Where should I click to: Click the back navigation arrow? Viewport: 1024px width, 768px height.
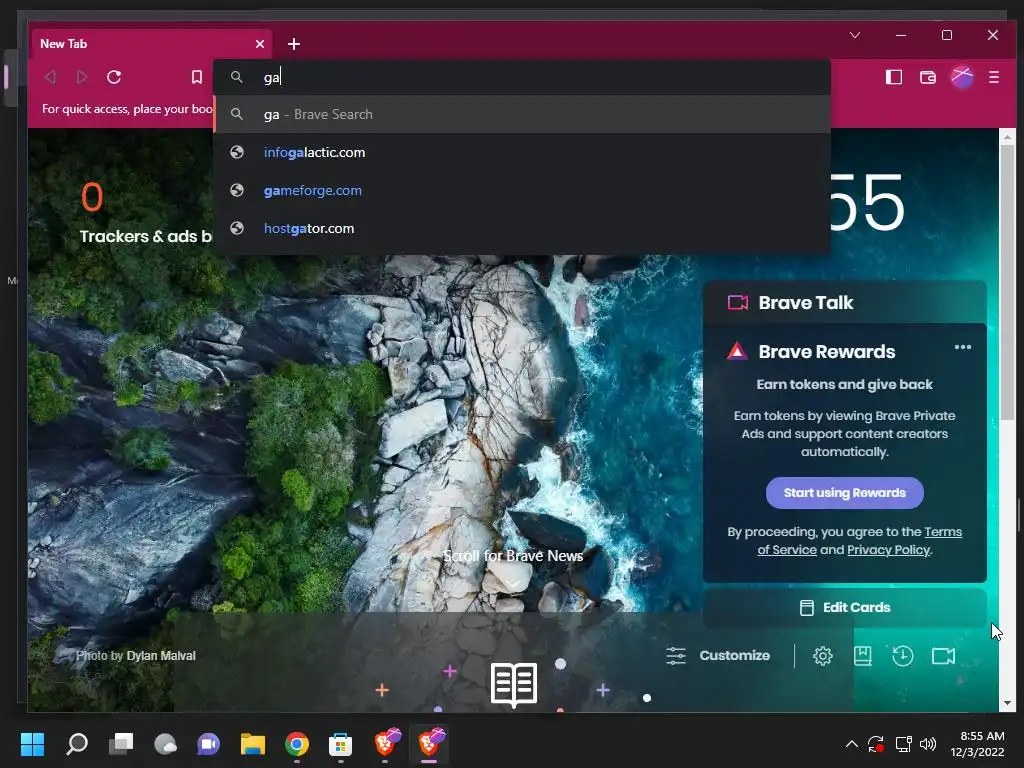50,77
